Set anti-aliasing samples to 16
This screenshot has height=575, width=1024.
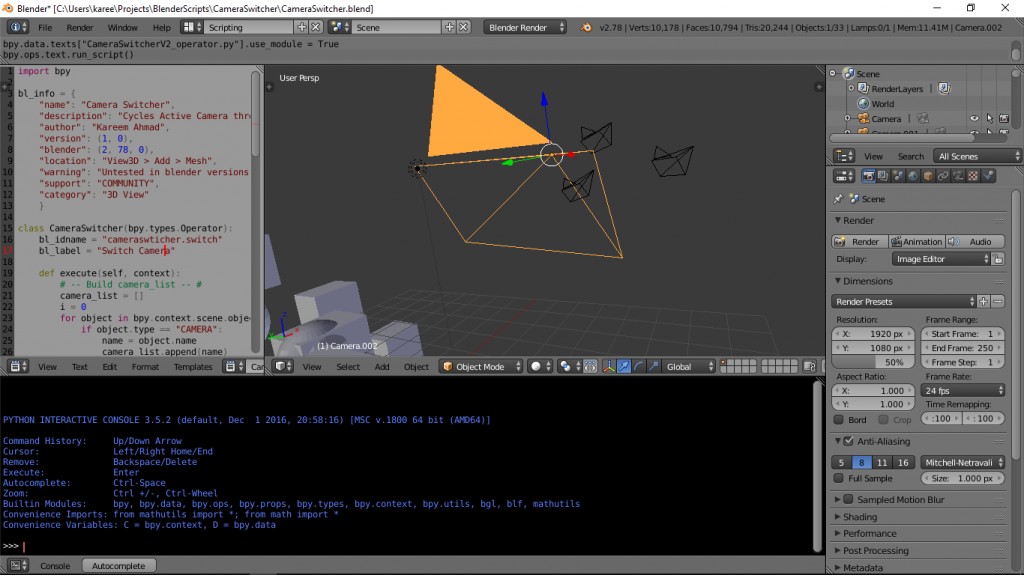click(x=903, y=463)
